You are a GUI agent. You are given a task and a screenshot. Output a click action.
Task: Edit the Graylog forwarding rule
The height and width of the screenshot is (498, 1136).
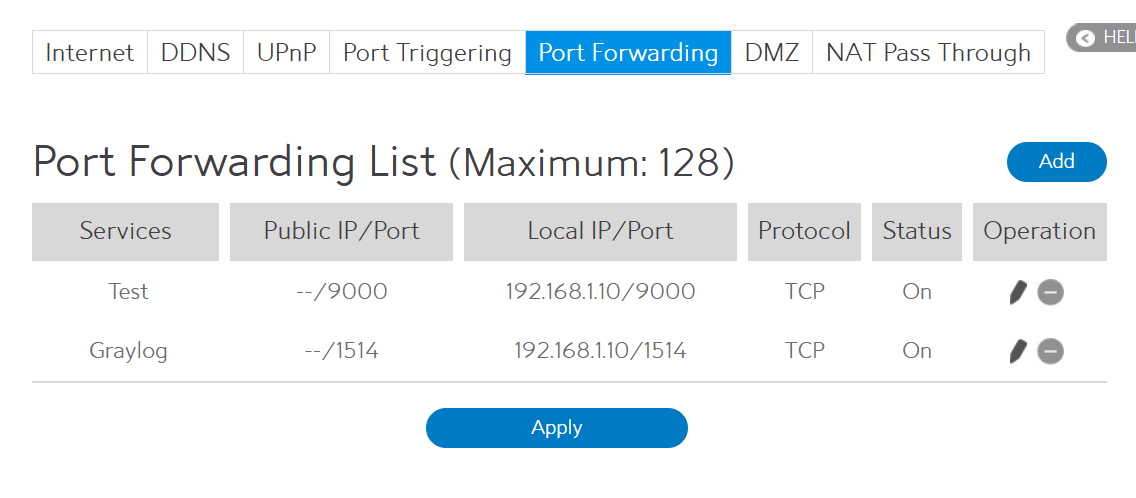[x=1018, y=351]
